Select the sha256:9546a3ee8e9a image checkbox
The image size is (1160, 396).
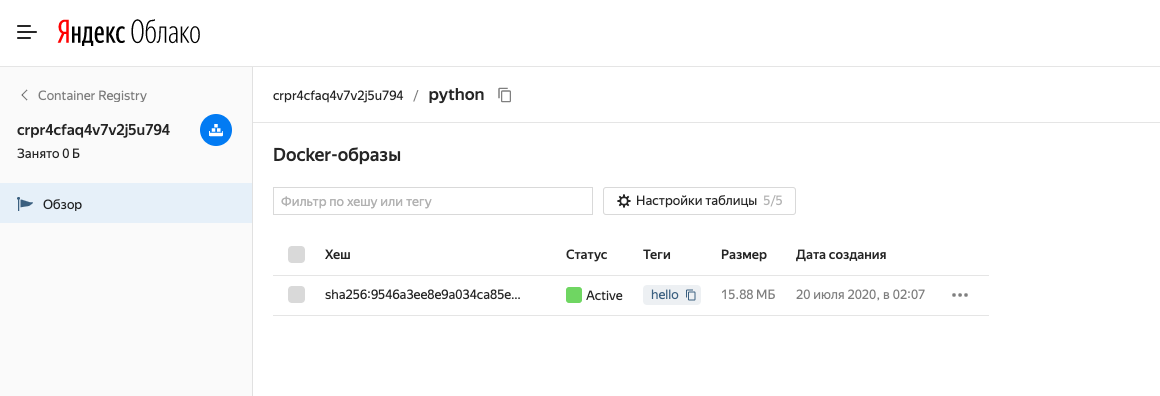click(296, 295)
